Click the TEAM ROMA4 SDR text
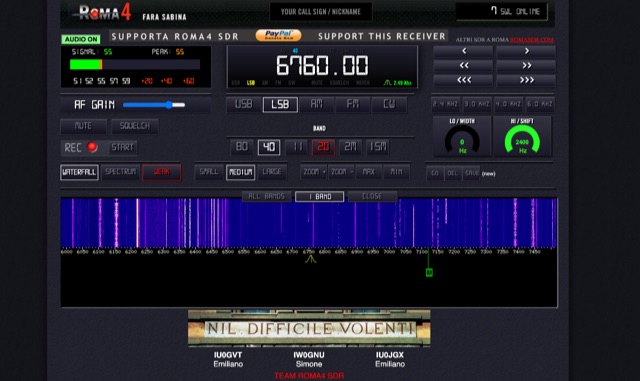 [x=309, y=376]
